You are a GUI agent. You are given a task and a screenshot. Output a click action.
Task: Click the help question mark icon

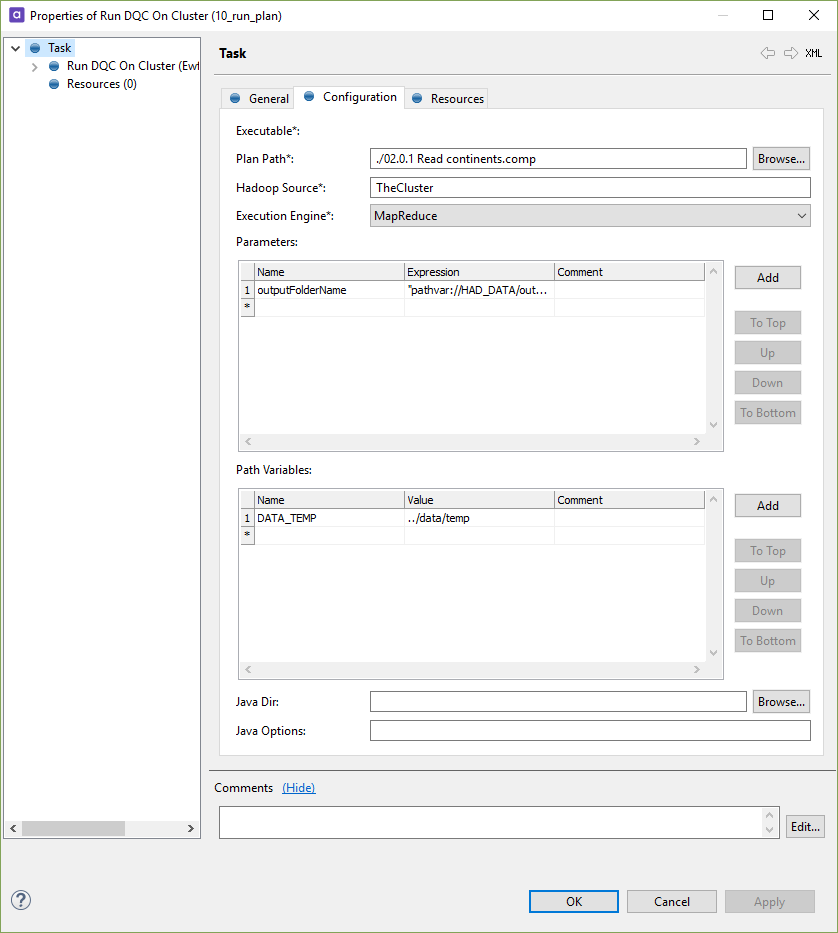(x=20, y=900)
